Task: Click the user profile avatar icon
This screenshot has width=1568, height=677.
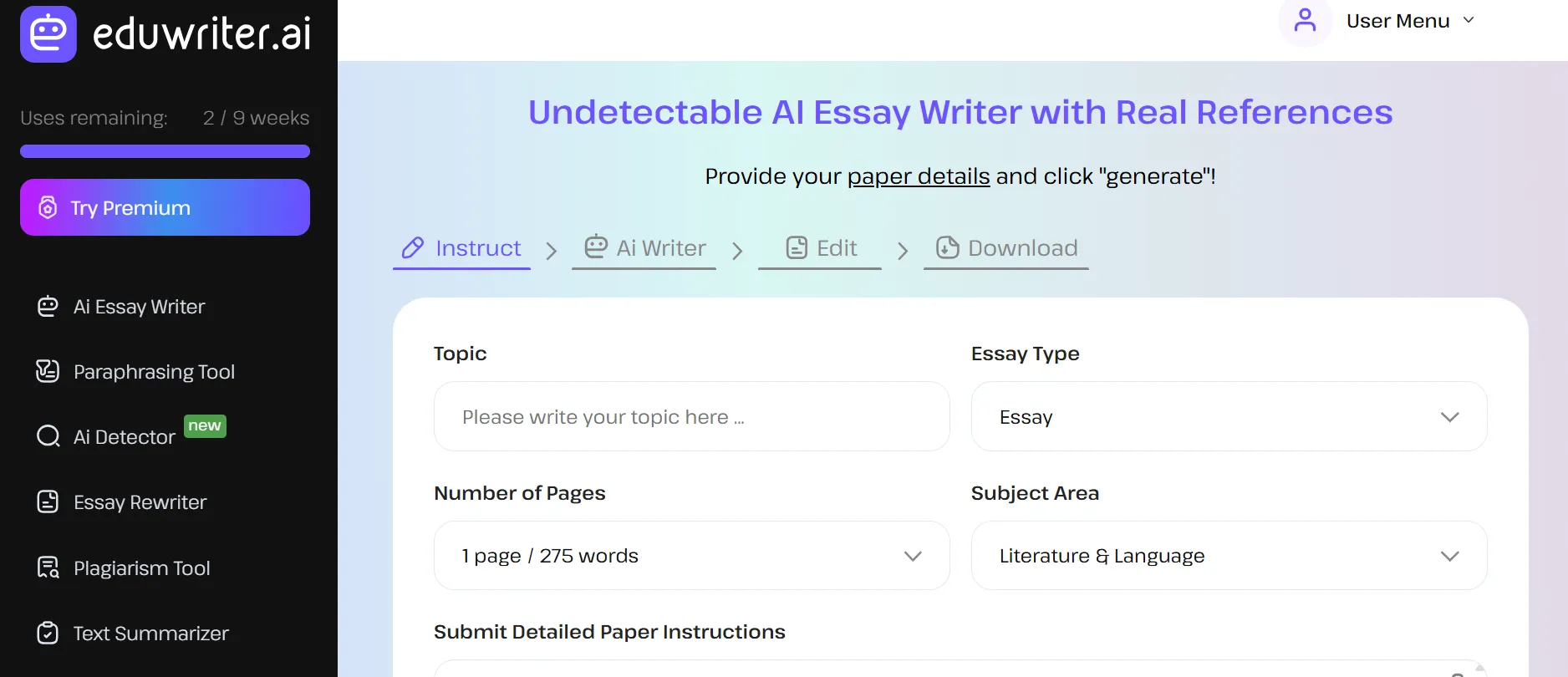Action: 1305,21
